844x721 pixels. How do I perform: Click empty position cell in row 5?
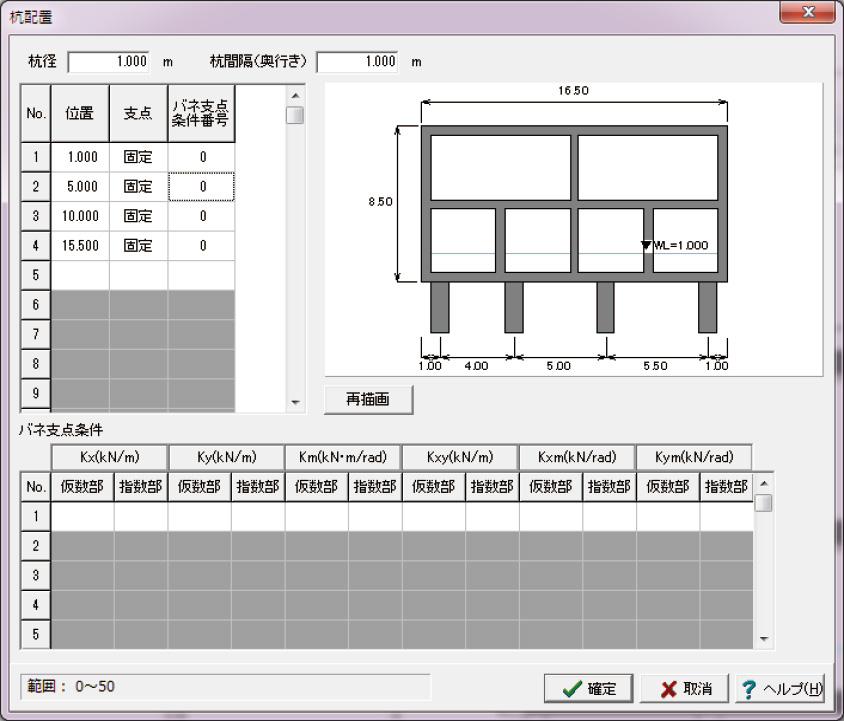80,275
